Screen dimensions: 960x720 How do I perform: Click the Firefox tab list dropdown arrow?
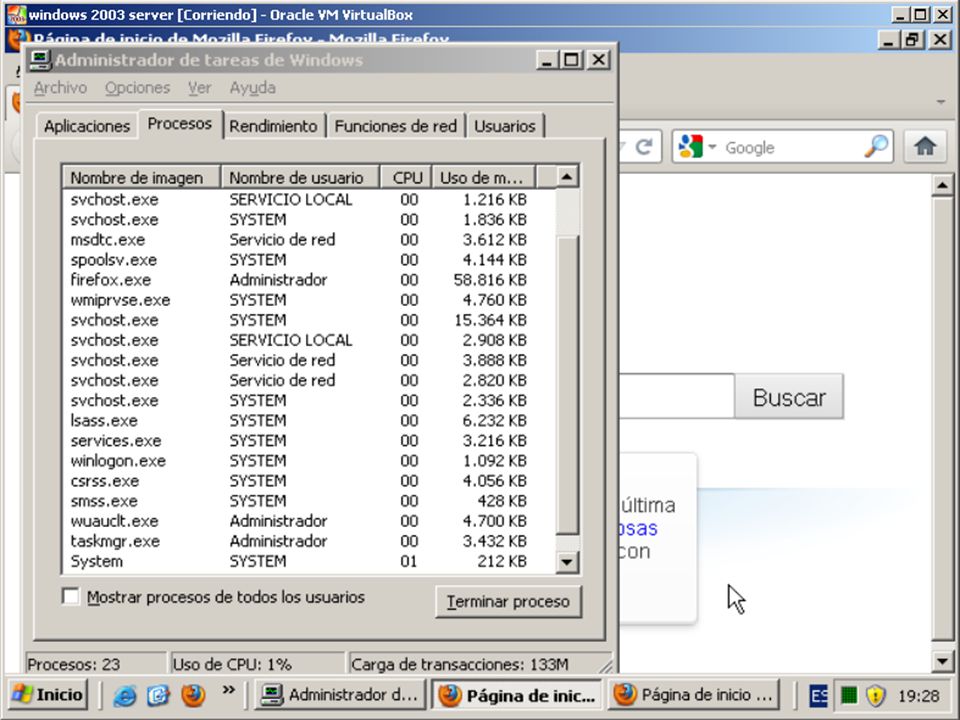(x=941, y=102)
